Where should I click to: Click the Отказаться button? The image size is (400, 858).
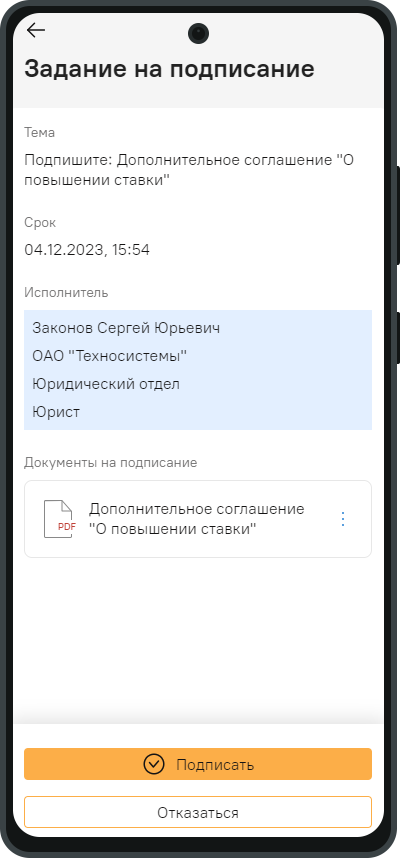point(198,812)
